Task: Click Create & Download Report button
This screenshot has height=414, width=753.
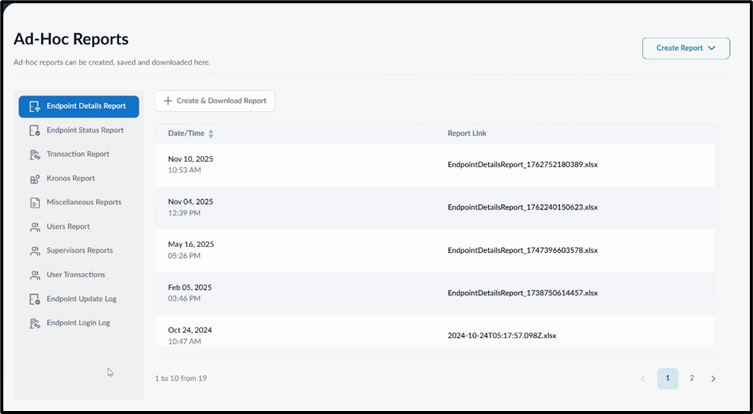Action: click(215, 101)
